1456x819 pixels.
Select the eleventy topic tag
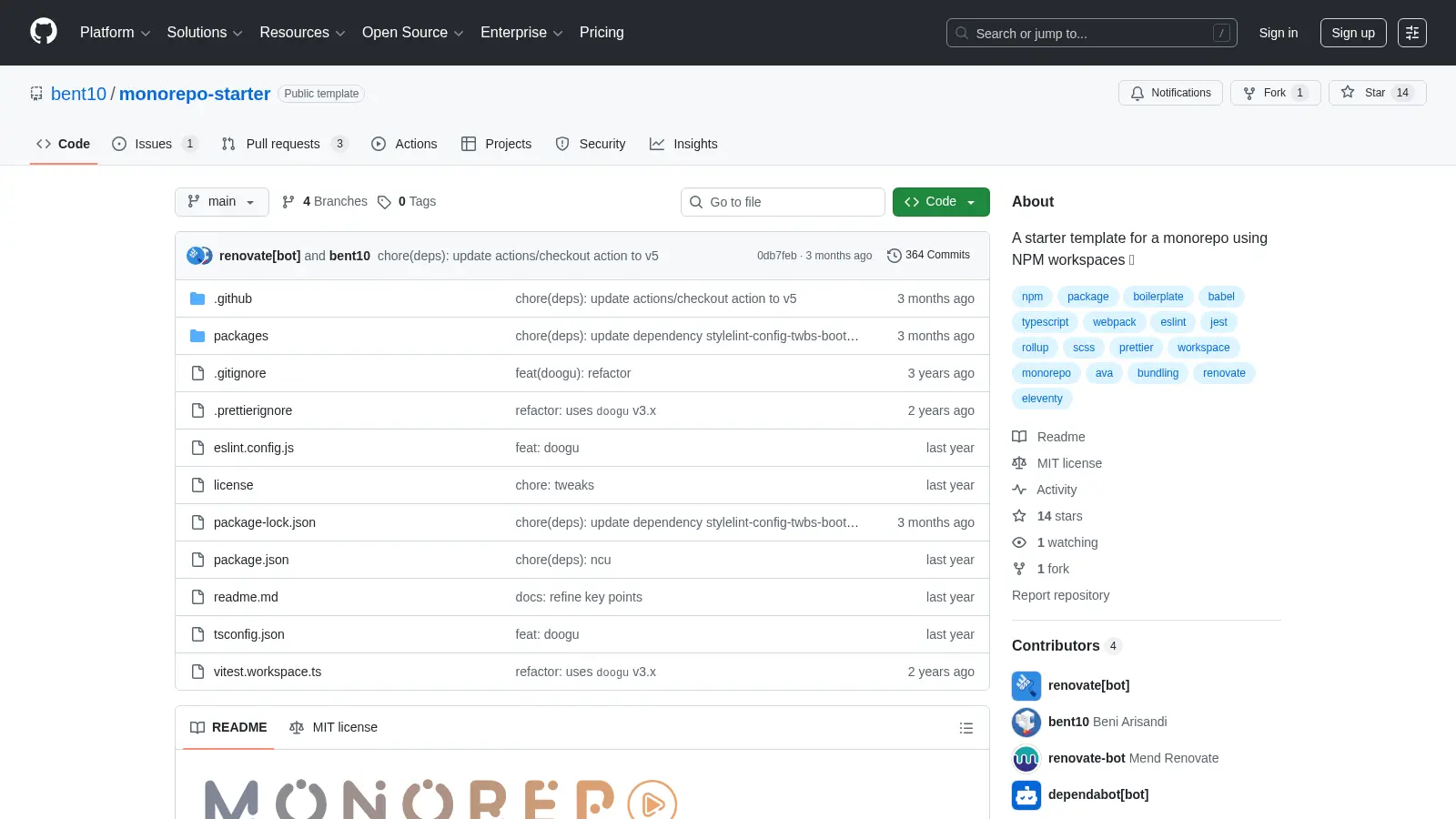tap(1042, 399)
